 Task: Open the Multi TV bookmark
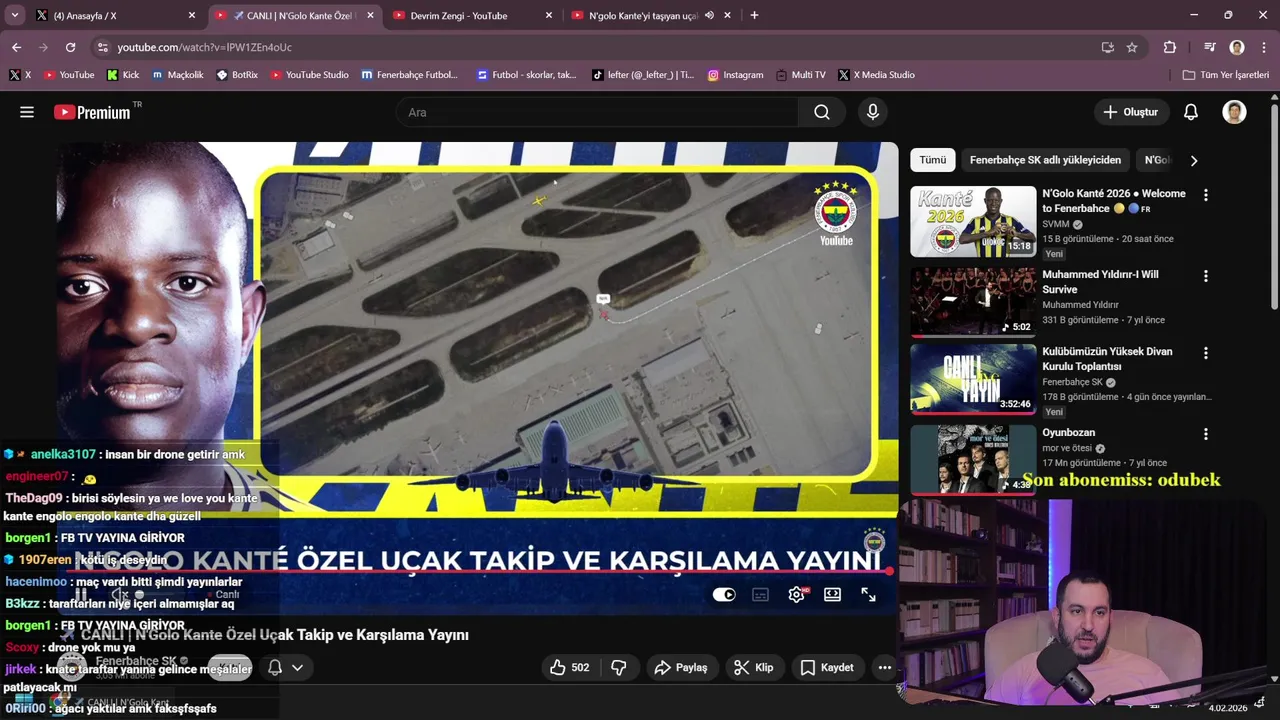pyautogui.click(x=801, y=75)
